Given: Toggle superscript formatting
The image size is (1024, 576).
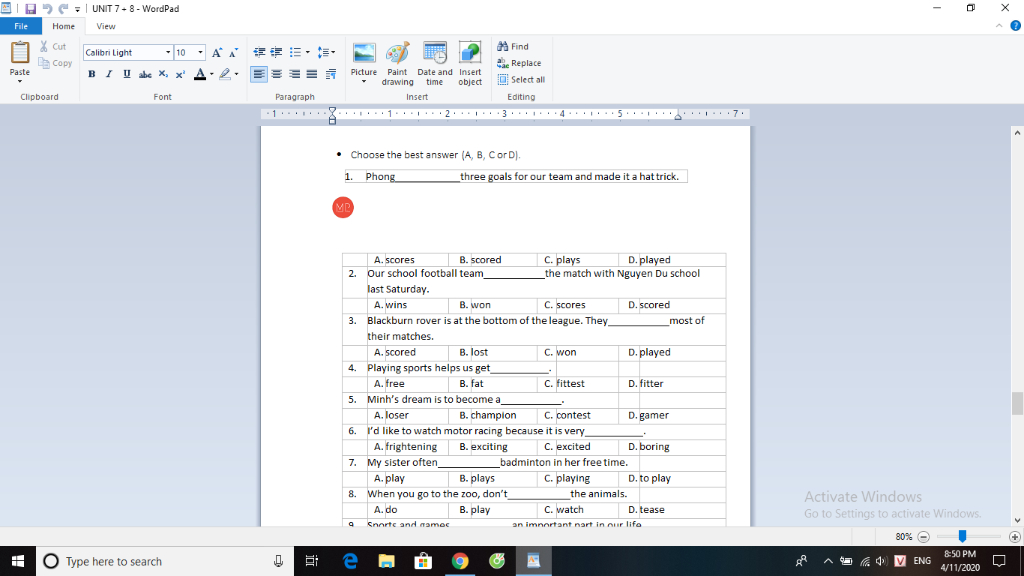Looking at the screenshot, I should click(180, 74).
